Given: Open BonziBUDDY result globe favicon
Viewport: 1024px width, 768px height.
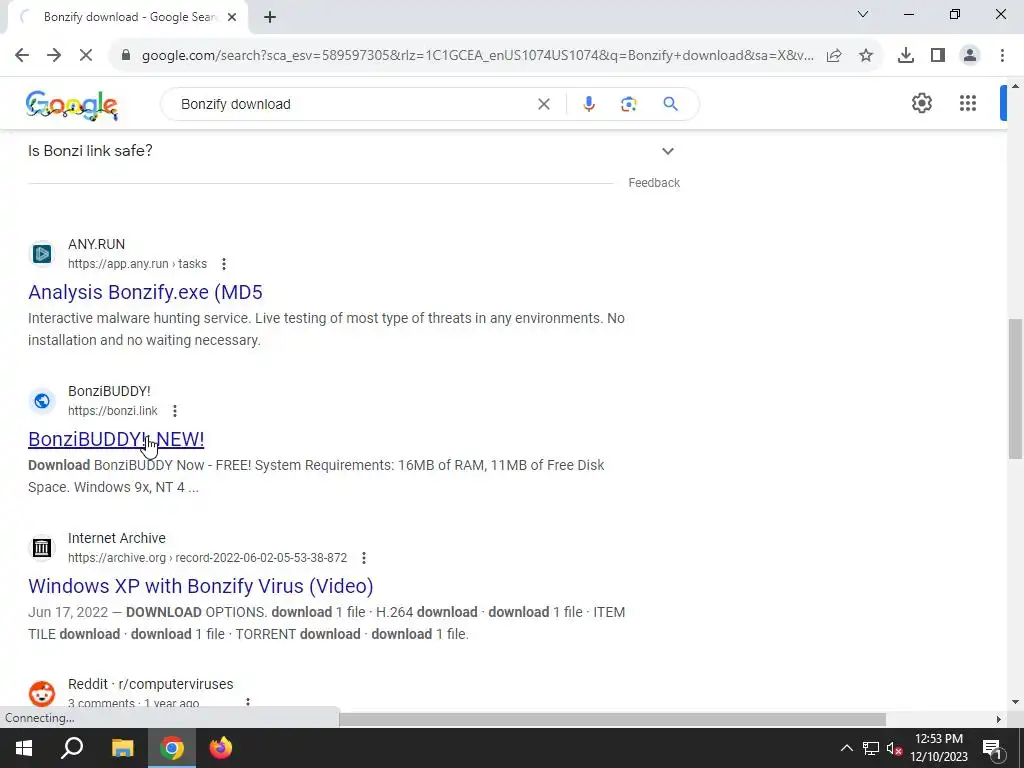Looking at the screenshot, I should click(x=42, y=400).
